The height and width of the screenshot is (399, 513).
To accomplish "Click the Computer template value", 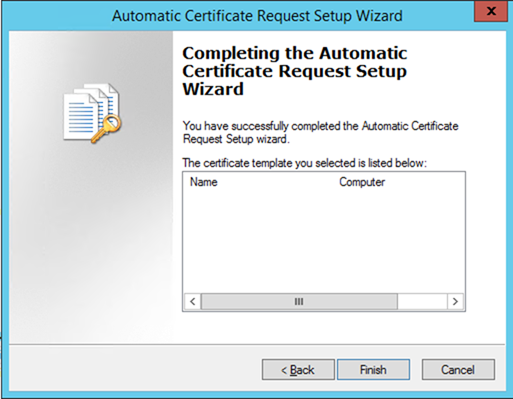I will tap(362, 182).
